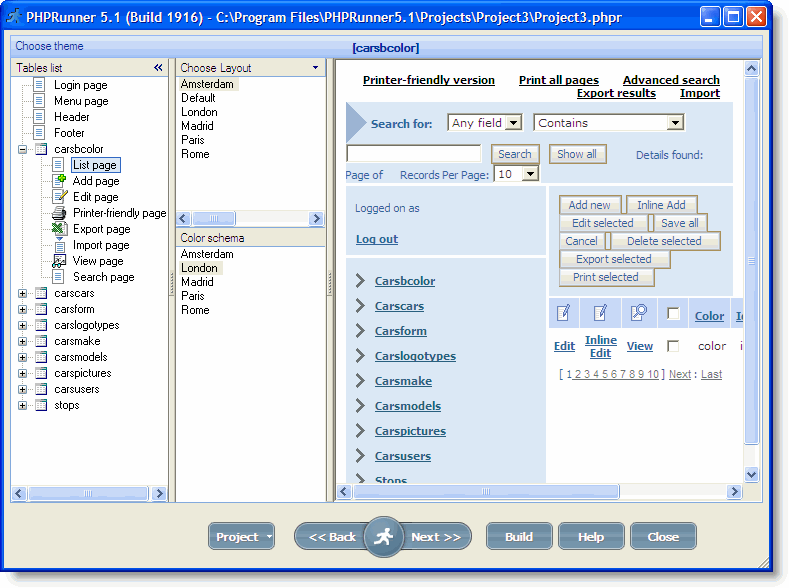This screenshot has width=789, height=588.
Task: Click the Inline Edit column pencil icon
Action: (600, 313)
